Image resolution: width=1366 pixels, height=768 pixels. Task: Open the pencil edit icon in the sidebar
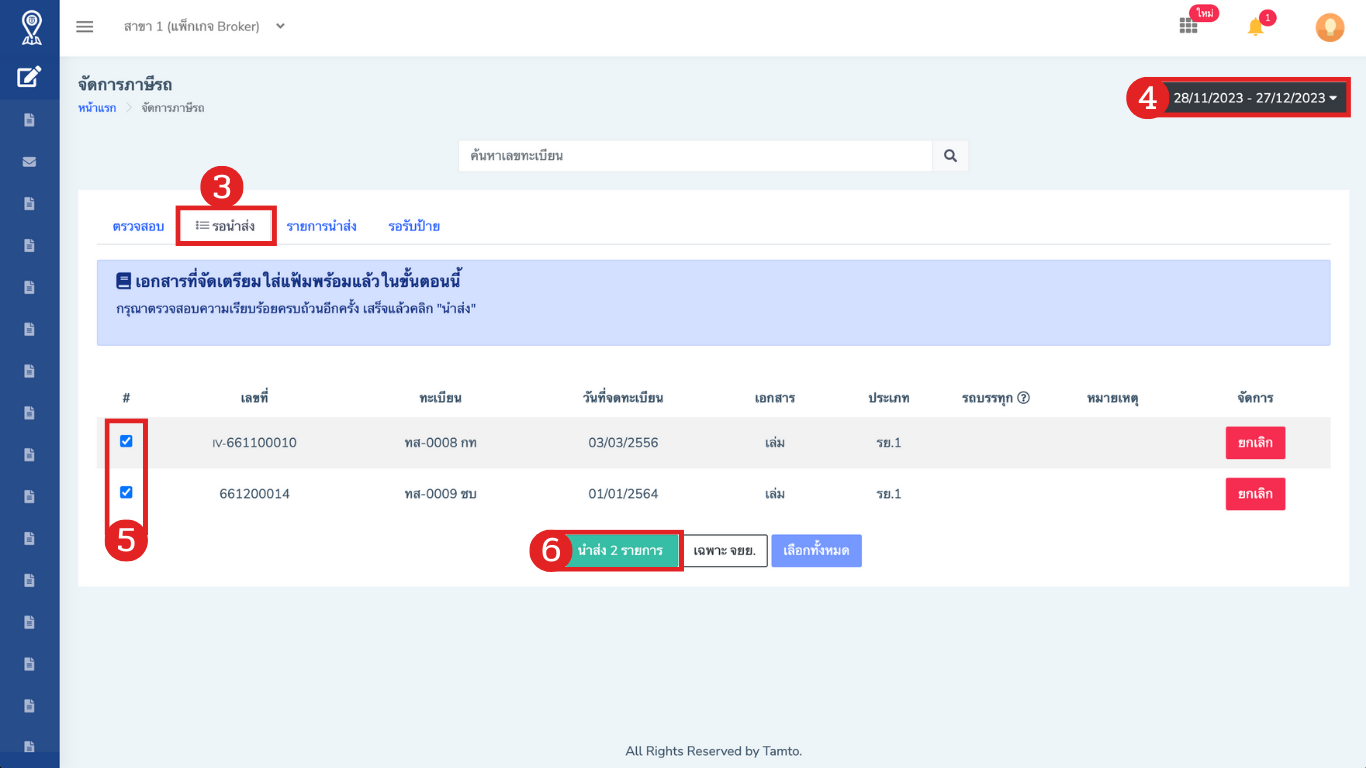tap(29, 77)
